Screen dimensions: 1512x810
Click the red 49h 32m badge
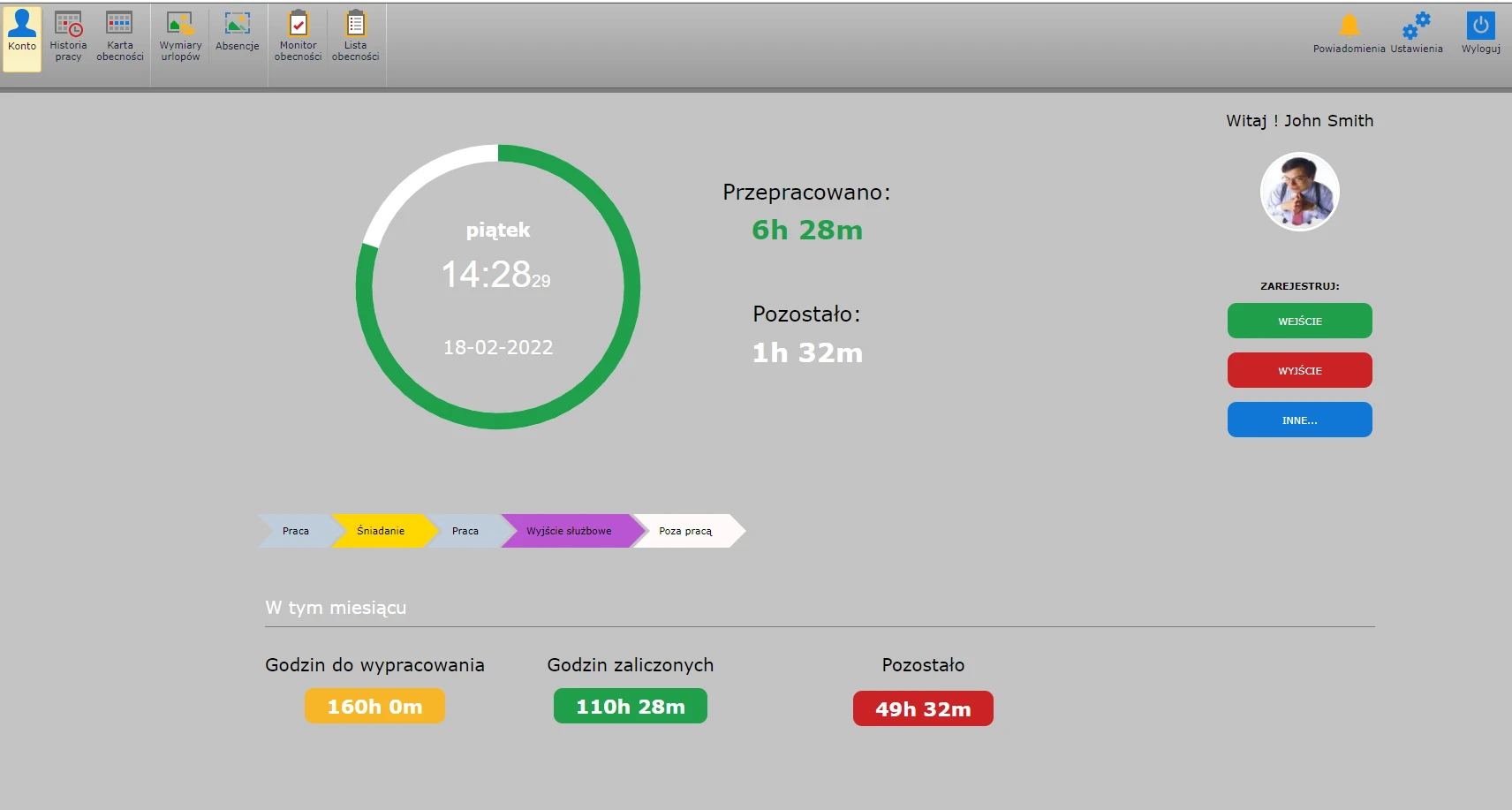pyautogui.click(x=923, y=709)
